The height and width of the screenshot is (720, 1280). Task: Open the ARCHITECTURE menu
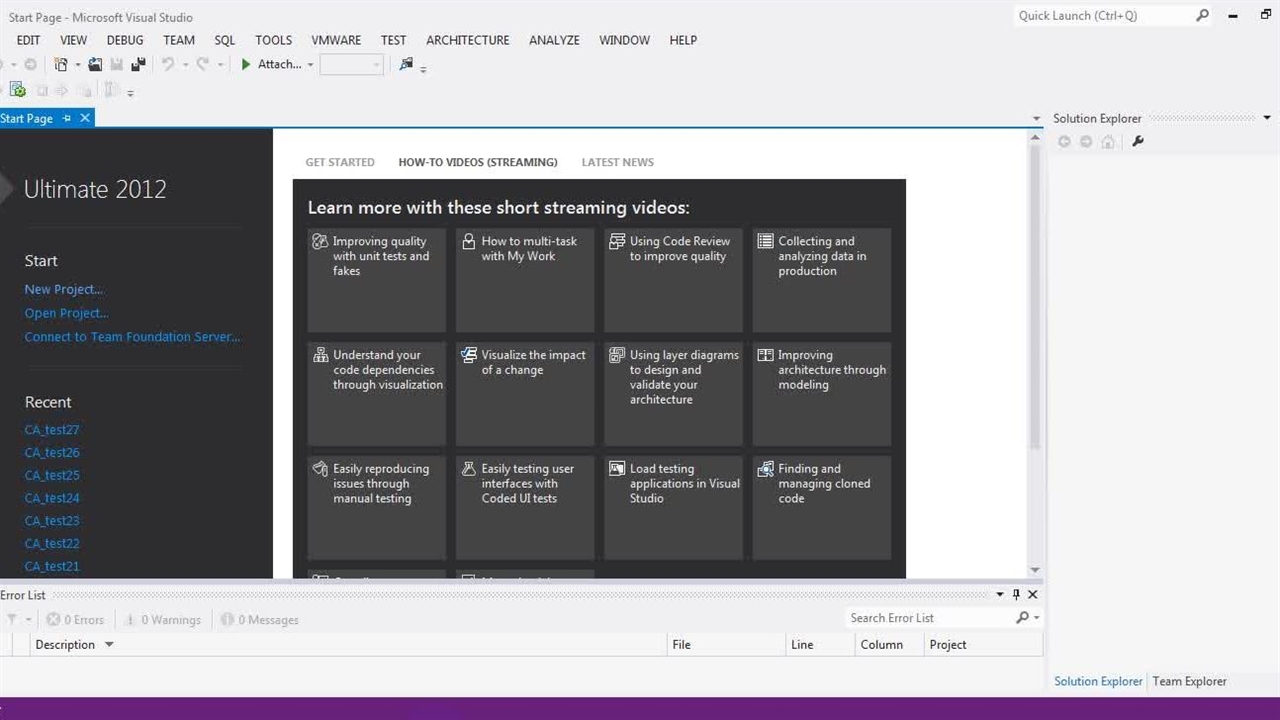(x=467, y=40)
